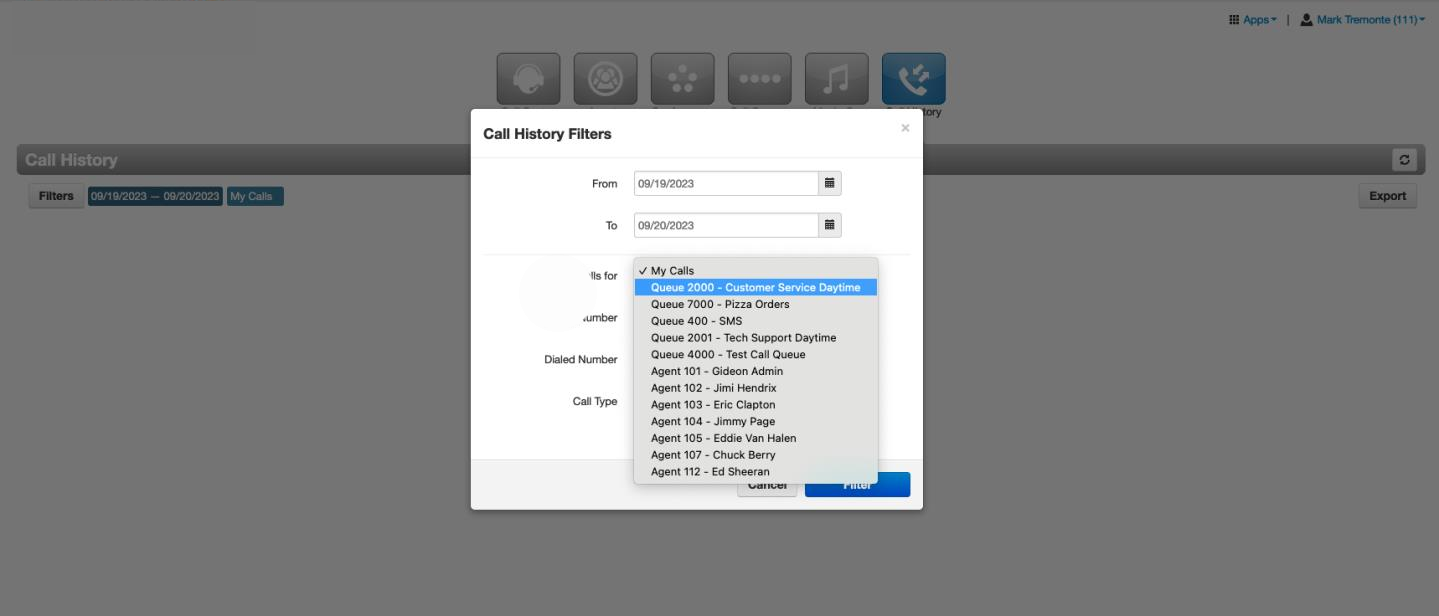Click the Call Type label
1439x616 pixels.
(595, 402)
